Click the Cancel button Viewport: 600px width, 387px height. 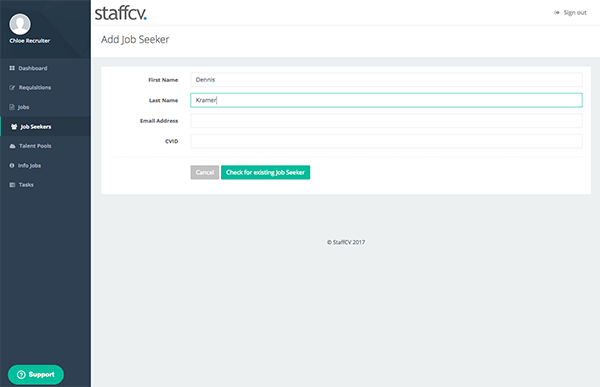point(205,172)
